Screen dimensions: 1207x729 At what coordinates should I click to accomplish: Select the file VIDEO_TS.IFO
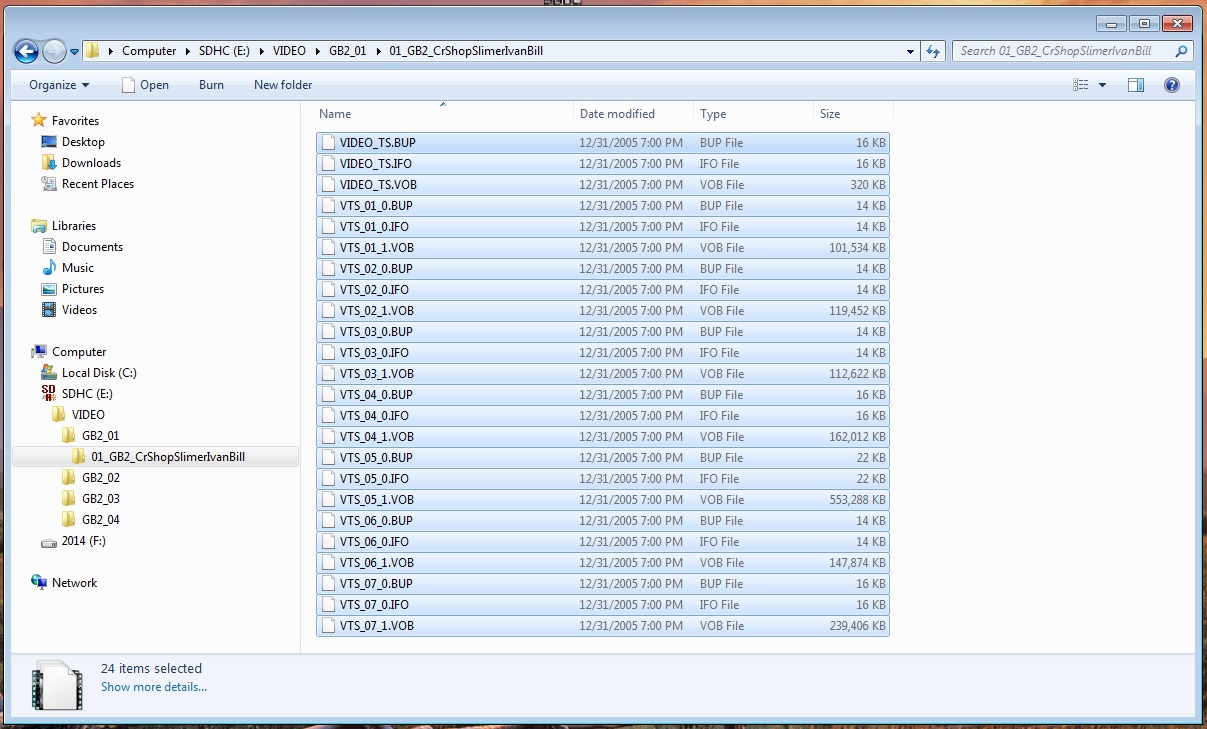[602, 164]
